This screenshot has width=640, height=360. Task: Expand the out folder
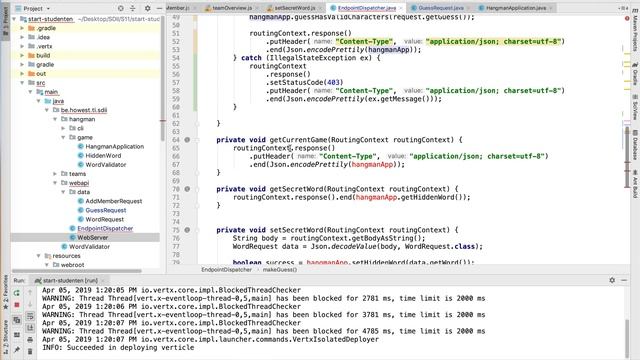(x=22, y=74)
